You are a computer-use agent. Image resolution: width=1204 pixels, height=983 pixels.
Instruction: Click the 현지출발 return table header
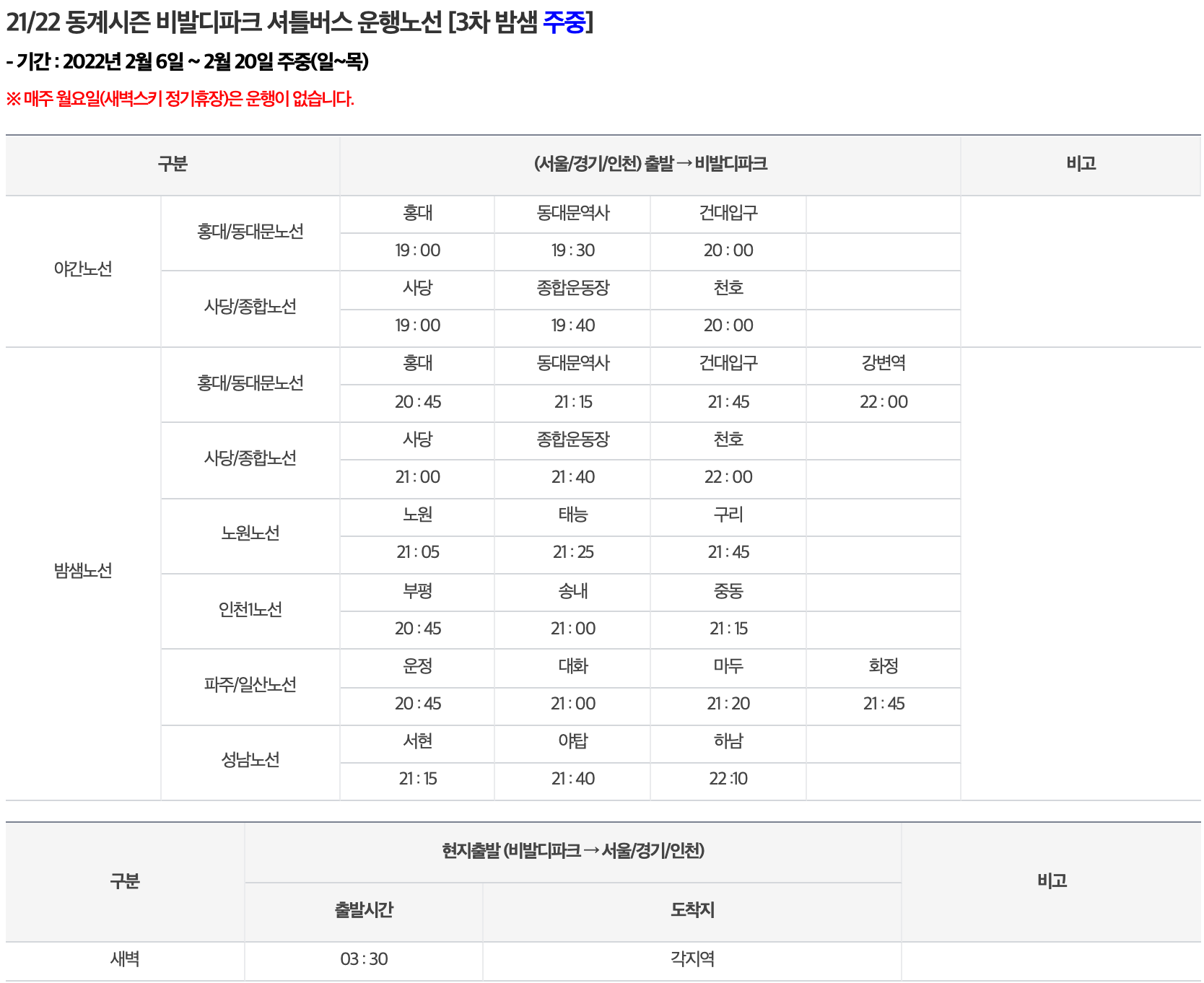573,851
